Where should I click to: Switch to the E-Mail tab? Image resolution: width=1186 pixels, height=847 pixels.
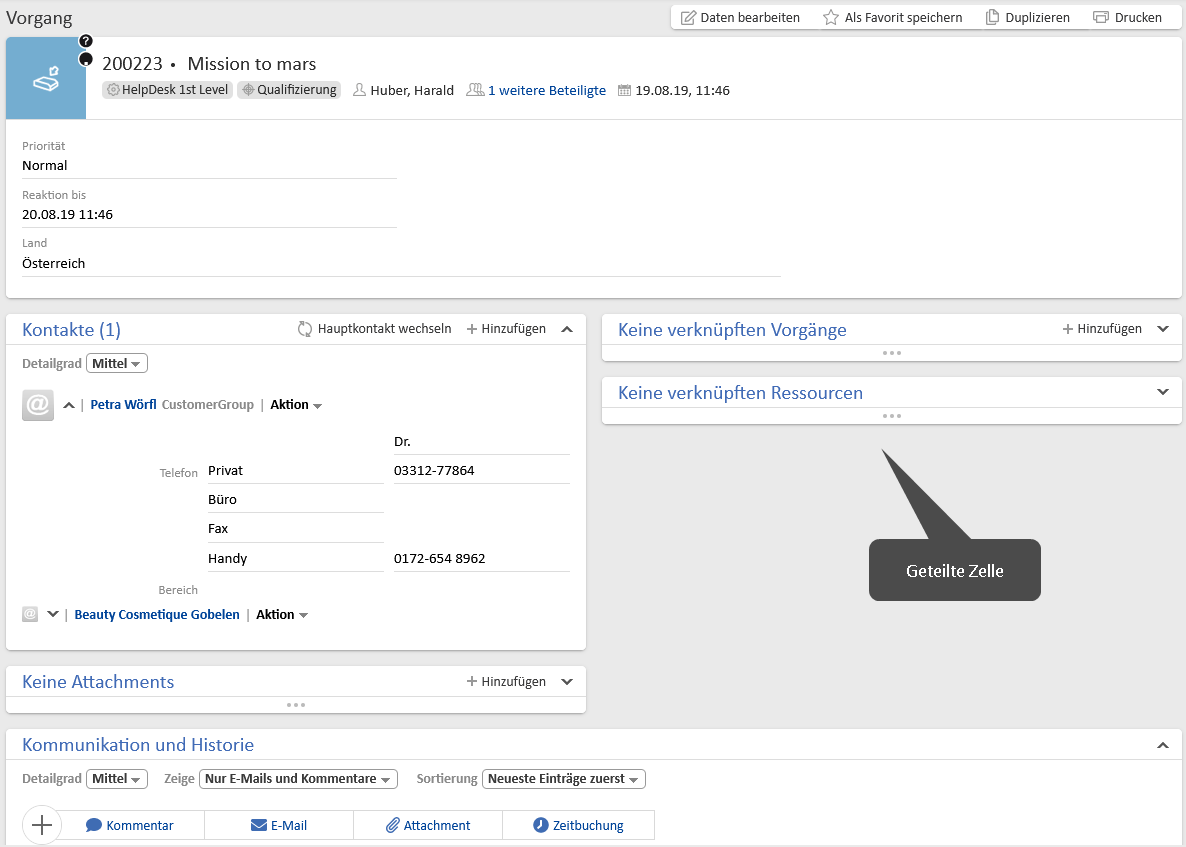point(279,825)
